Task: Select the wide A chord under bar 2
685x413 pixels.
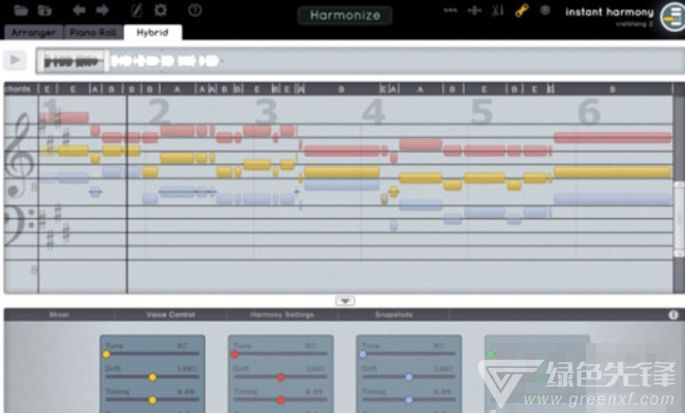Action: (x=177, y=89)
